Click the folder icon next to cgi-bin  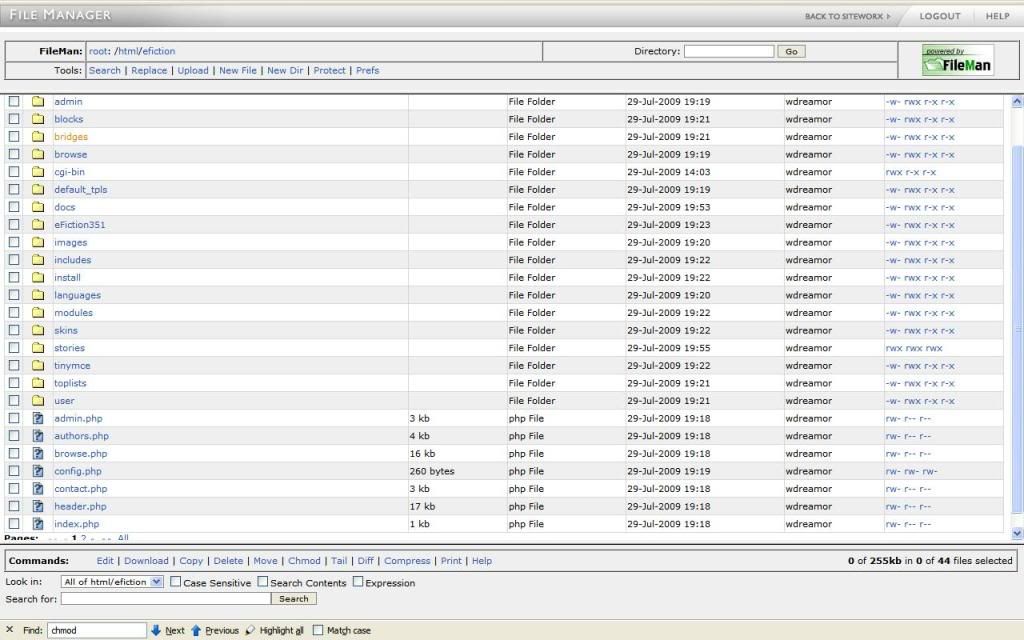coord(38,172)
